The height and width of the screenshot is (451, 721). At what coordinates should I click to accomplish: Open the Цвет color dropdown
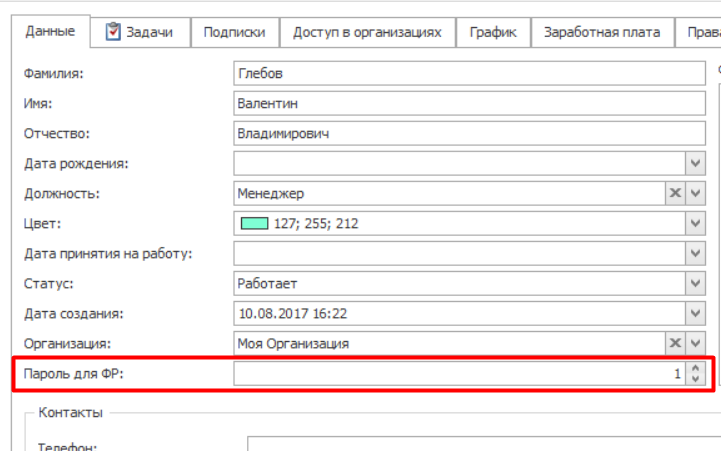(x=696, y=223)
